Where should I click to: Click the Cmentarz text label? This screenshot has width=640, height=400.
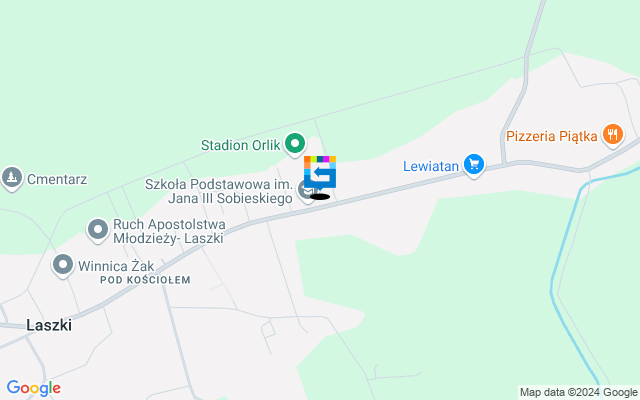[57, 179]
